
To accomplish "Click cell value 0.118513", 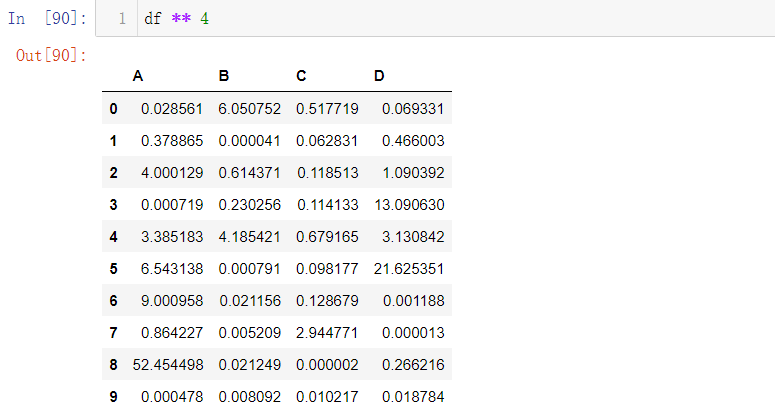I will click(327, 173).
